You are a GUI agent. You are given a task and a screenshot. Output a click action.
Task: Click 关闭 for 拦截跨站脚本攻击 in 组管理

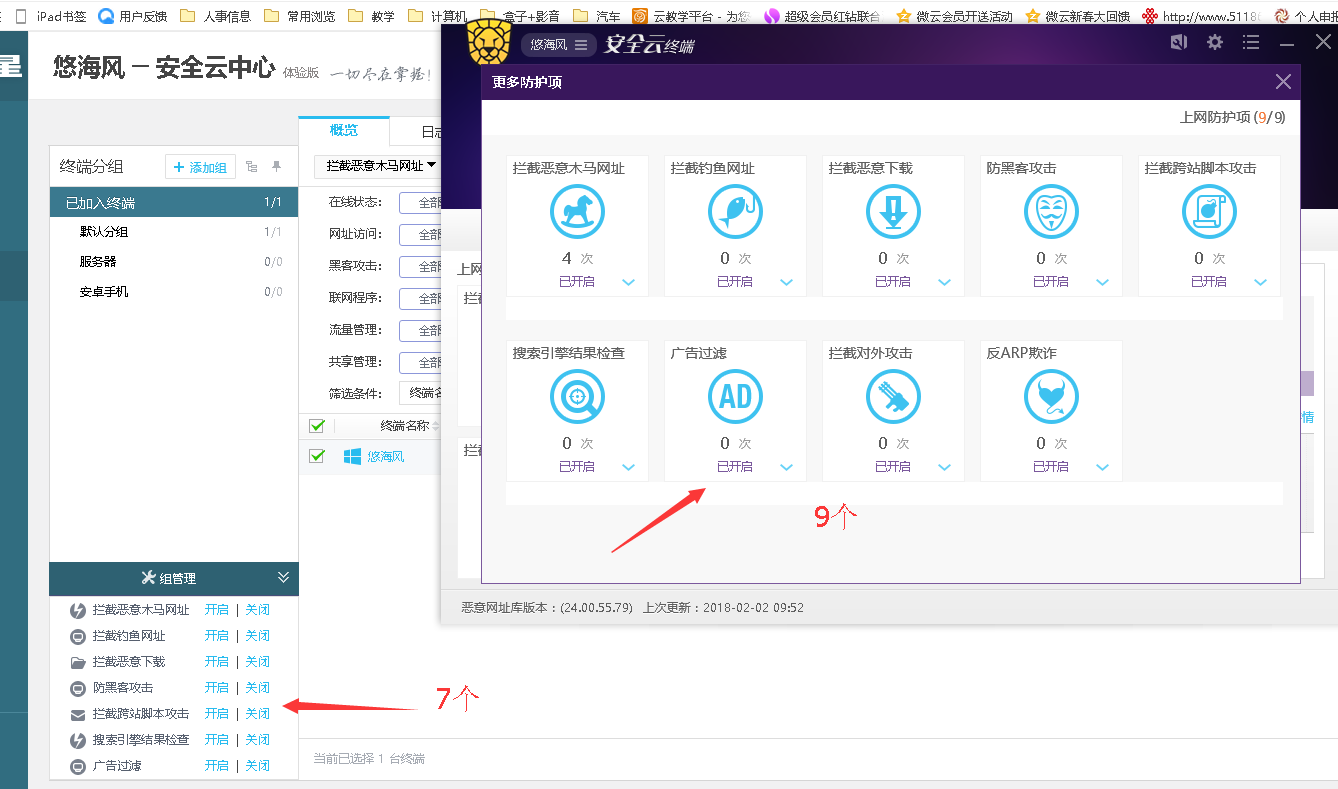pyautogui.click(x=258, y=714)
